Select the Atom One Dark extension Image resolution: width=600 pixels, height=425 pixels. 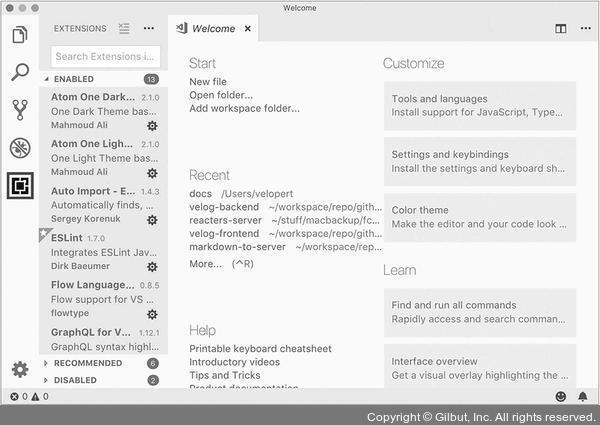[103, 111]
